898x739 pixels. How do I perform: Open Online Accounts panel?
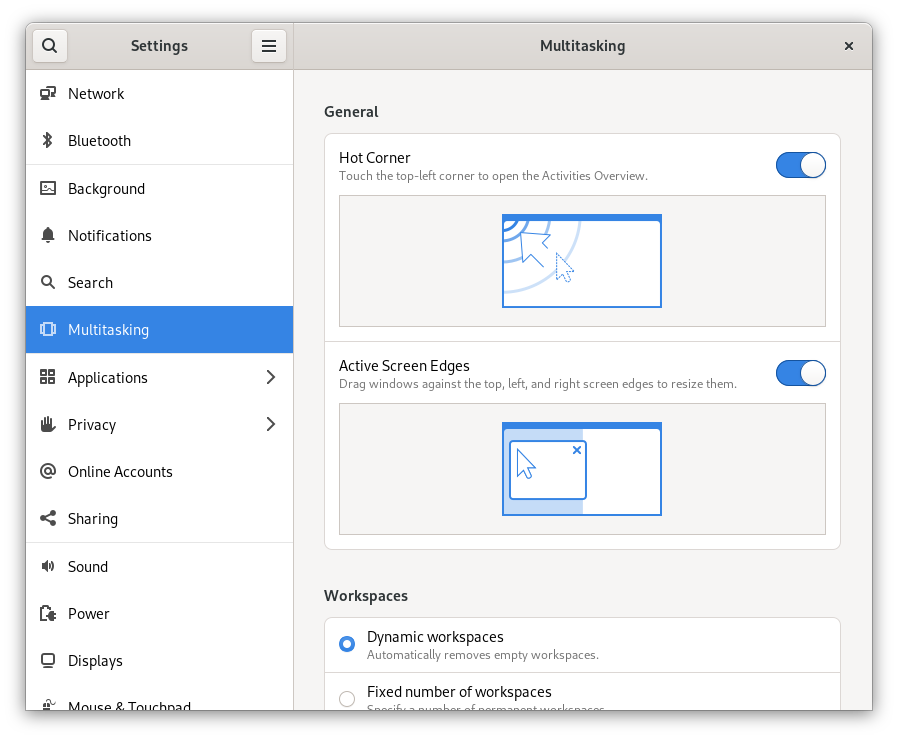coord(159,471)
